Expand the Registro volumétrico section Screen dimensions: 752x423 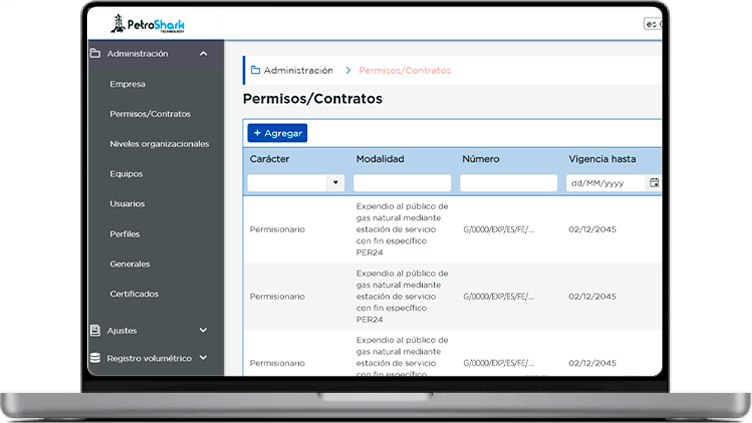pos(203,357)
